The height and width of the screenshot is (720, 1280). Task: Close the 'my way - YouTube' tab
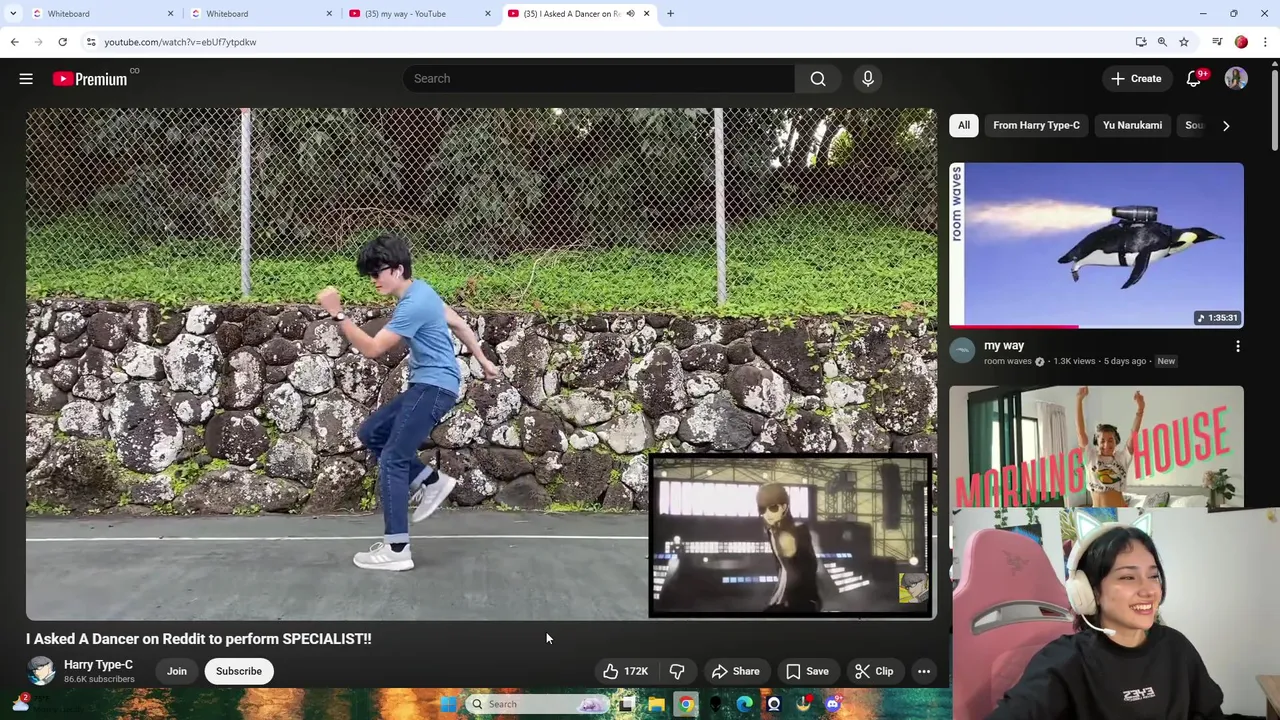[x=488, y=14]
